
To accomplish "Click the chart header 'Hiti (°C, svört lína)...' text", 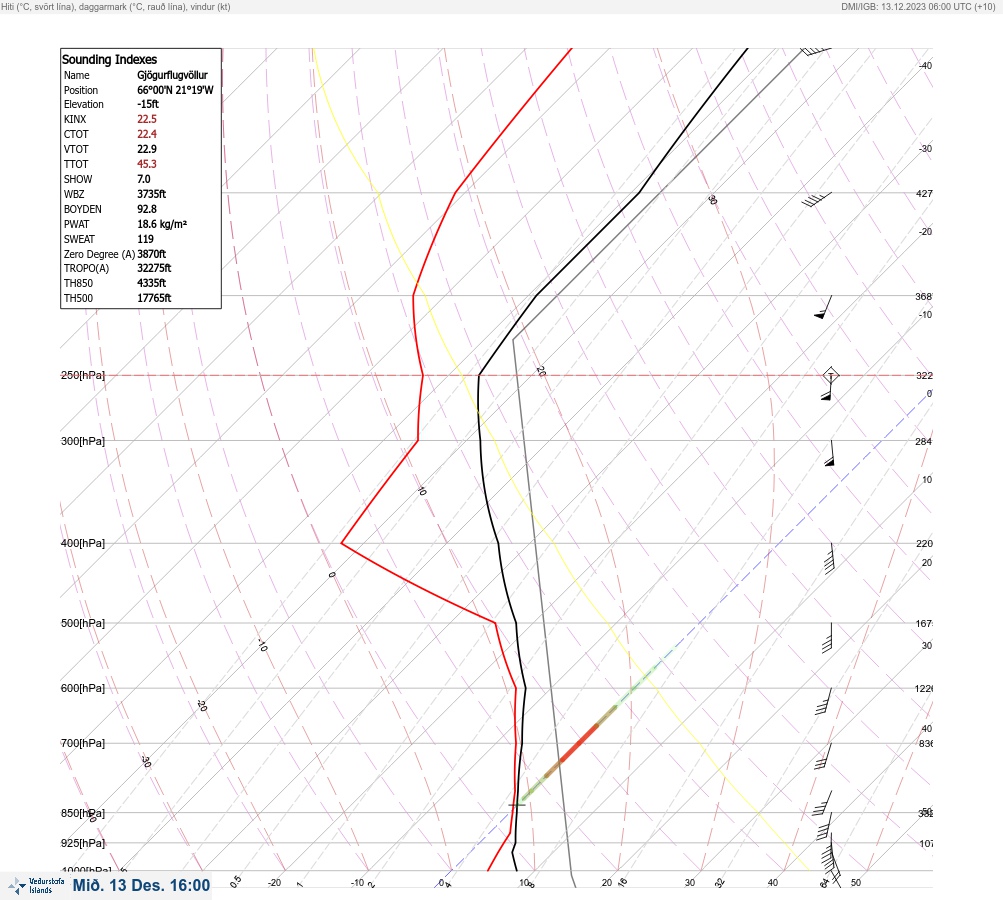I will 116,7.
